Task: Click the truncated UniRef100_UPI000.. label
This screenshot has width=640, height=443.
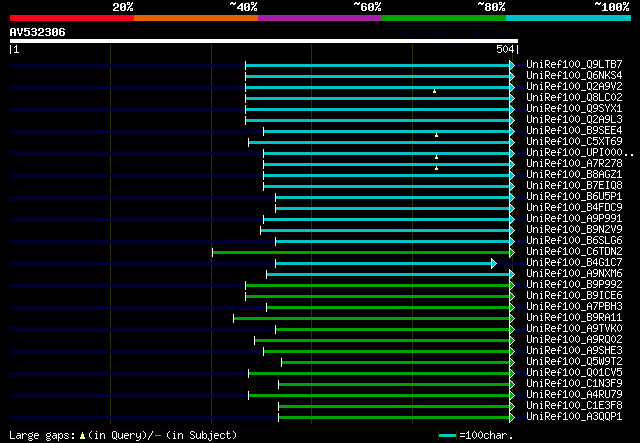Action: (x=580, y=152)
